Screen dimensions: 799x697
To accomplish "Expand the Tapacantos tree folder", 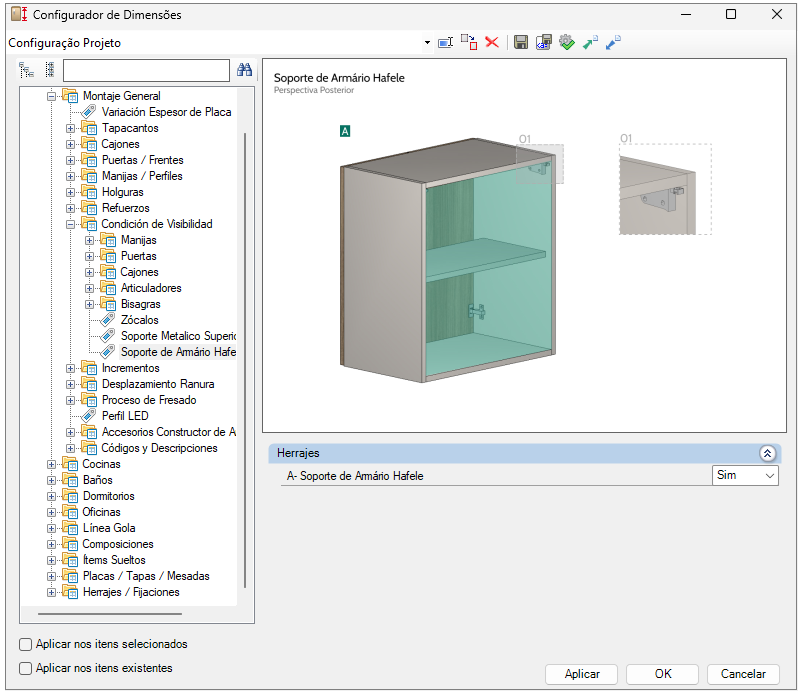I will tap(70, 128).
